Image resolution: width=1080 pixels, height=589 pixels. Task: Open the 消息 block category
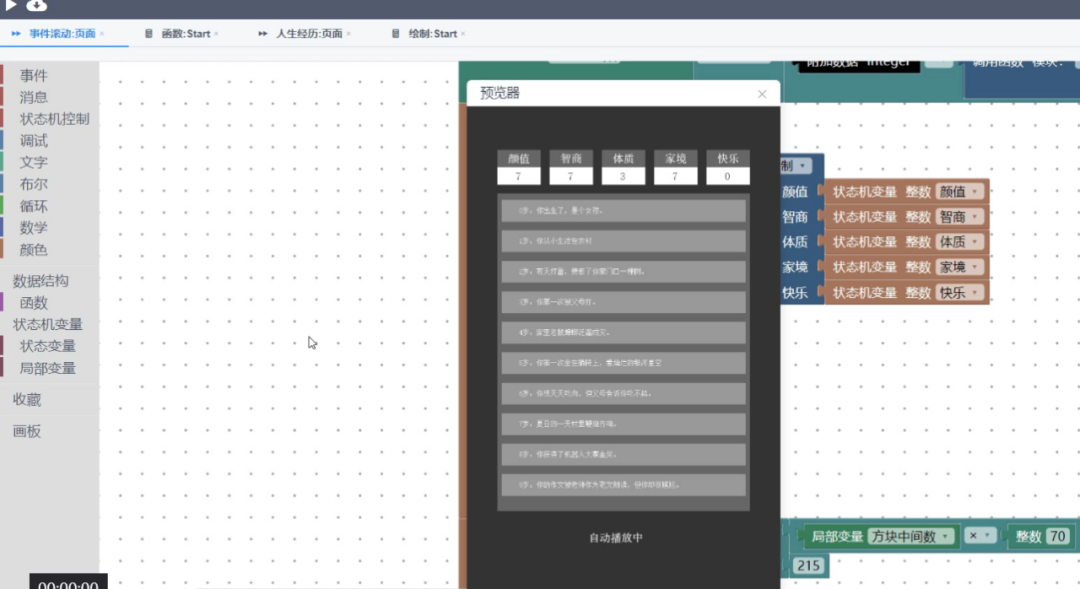click(x=34, y=97)
